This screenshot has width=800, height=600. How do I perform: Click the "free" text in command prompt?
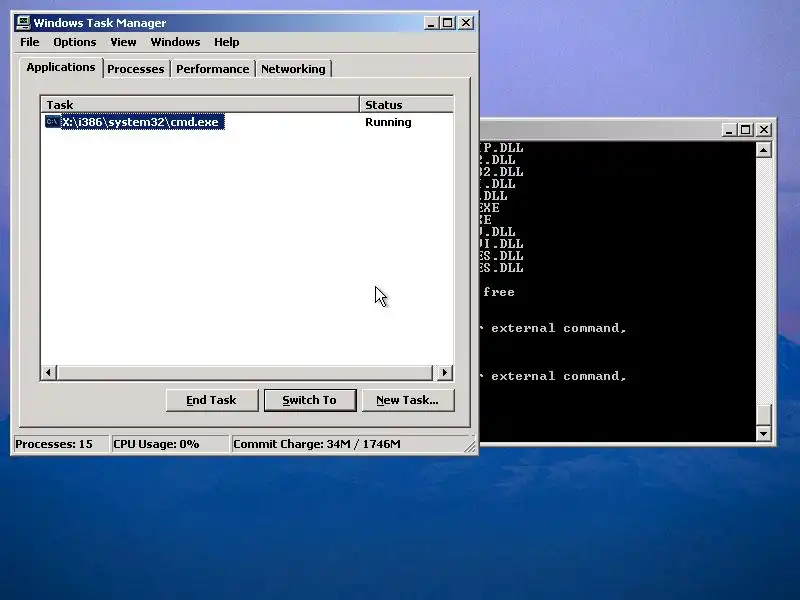click(498, 292)
